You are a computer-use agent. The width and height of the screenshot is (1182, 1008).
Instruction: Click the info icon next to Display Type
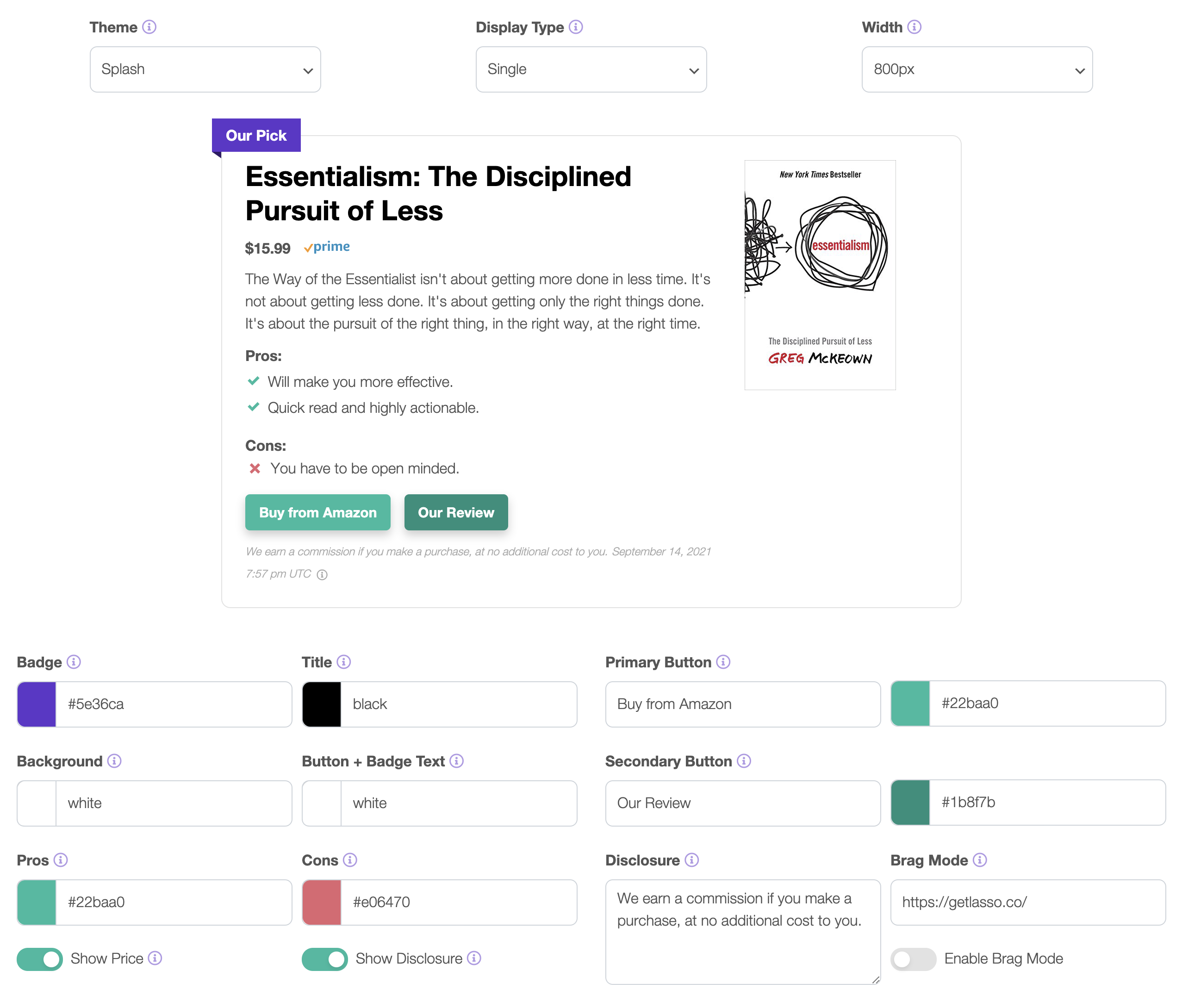(x=576, y=27)
